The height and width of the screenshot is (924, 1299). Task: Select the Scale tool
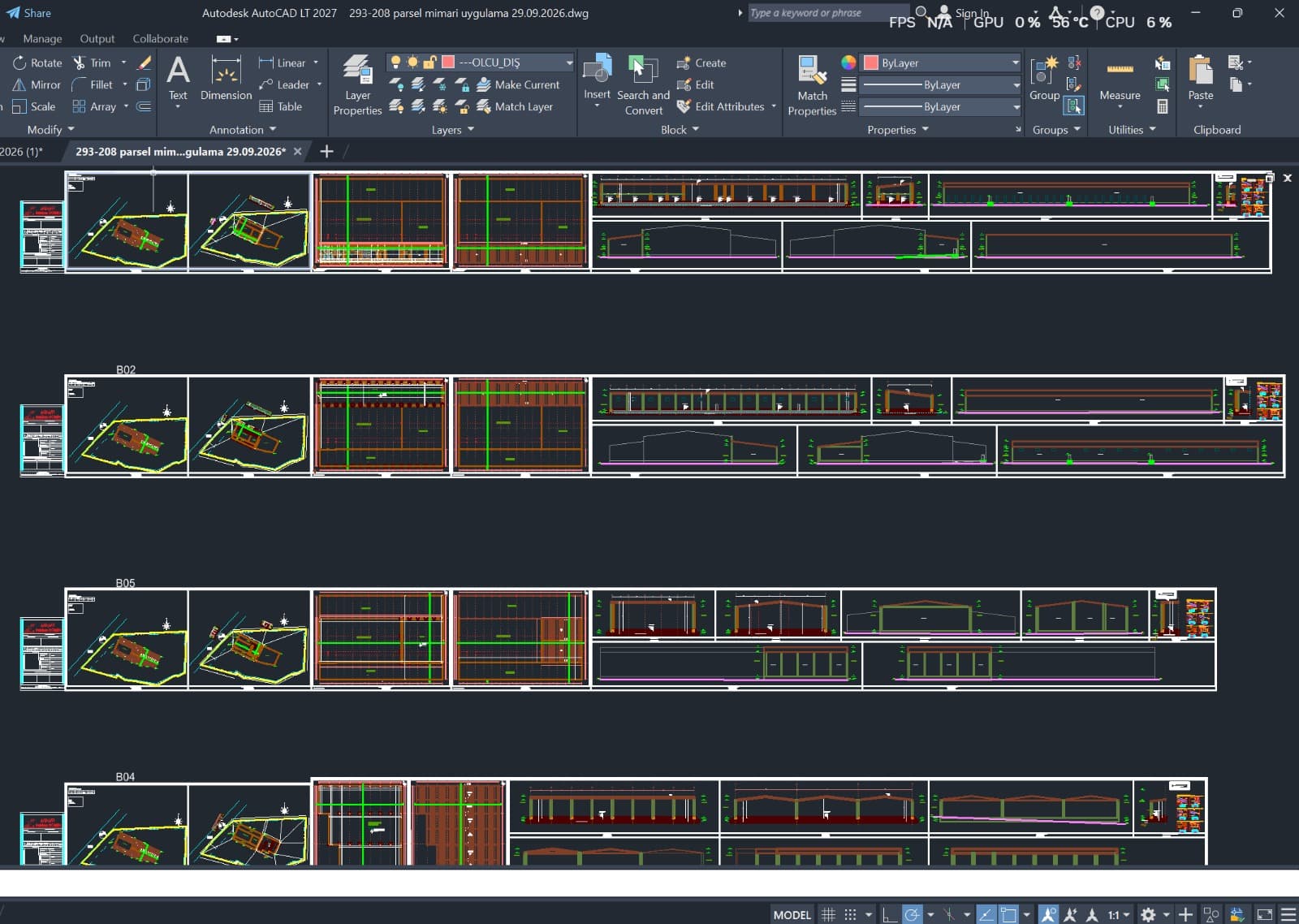click(x=34, y=106)
